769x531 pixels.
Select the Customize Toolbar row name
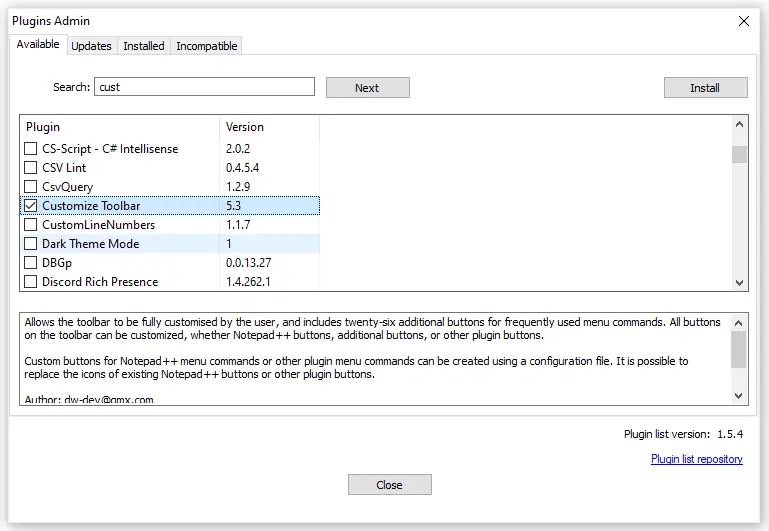[x=91, y=206]
